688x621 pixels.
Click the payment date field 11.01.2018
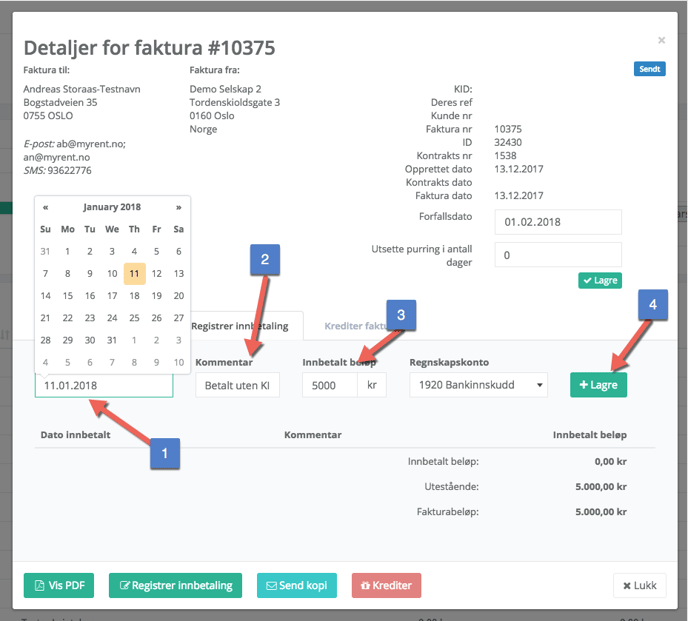pyautogui.click(x=104, y=385)
